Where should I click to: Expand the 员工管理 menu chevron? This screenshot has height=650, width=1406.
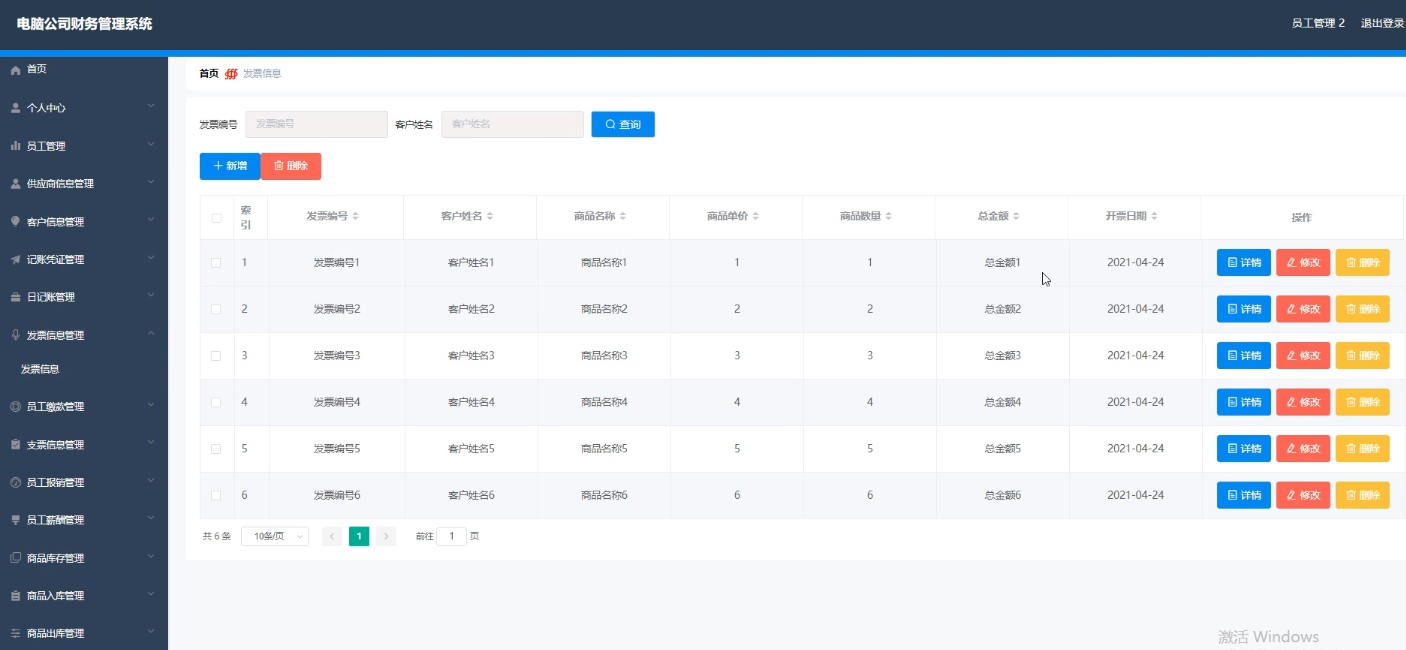(151, 145)
